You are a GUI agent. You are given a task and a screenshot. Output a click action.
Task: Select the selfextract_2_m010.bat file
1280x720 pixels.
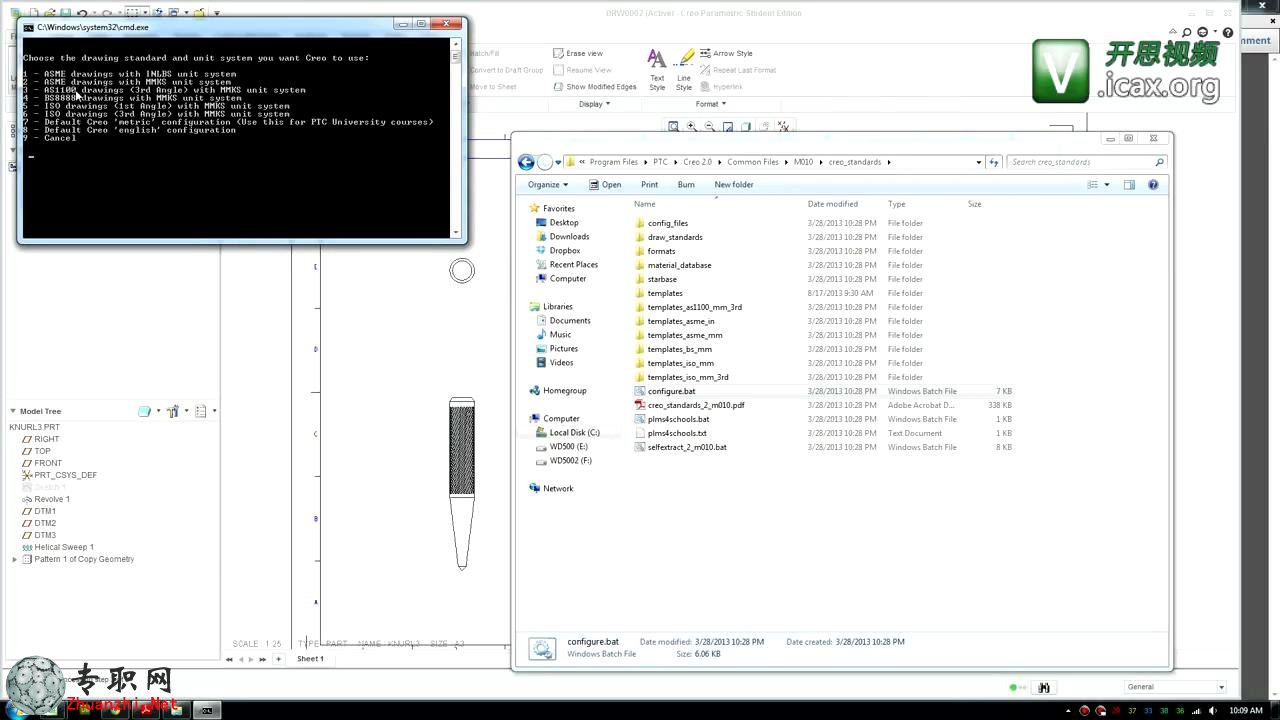(x=687, y=447)
